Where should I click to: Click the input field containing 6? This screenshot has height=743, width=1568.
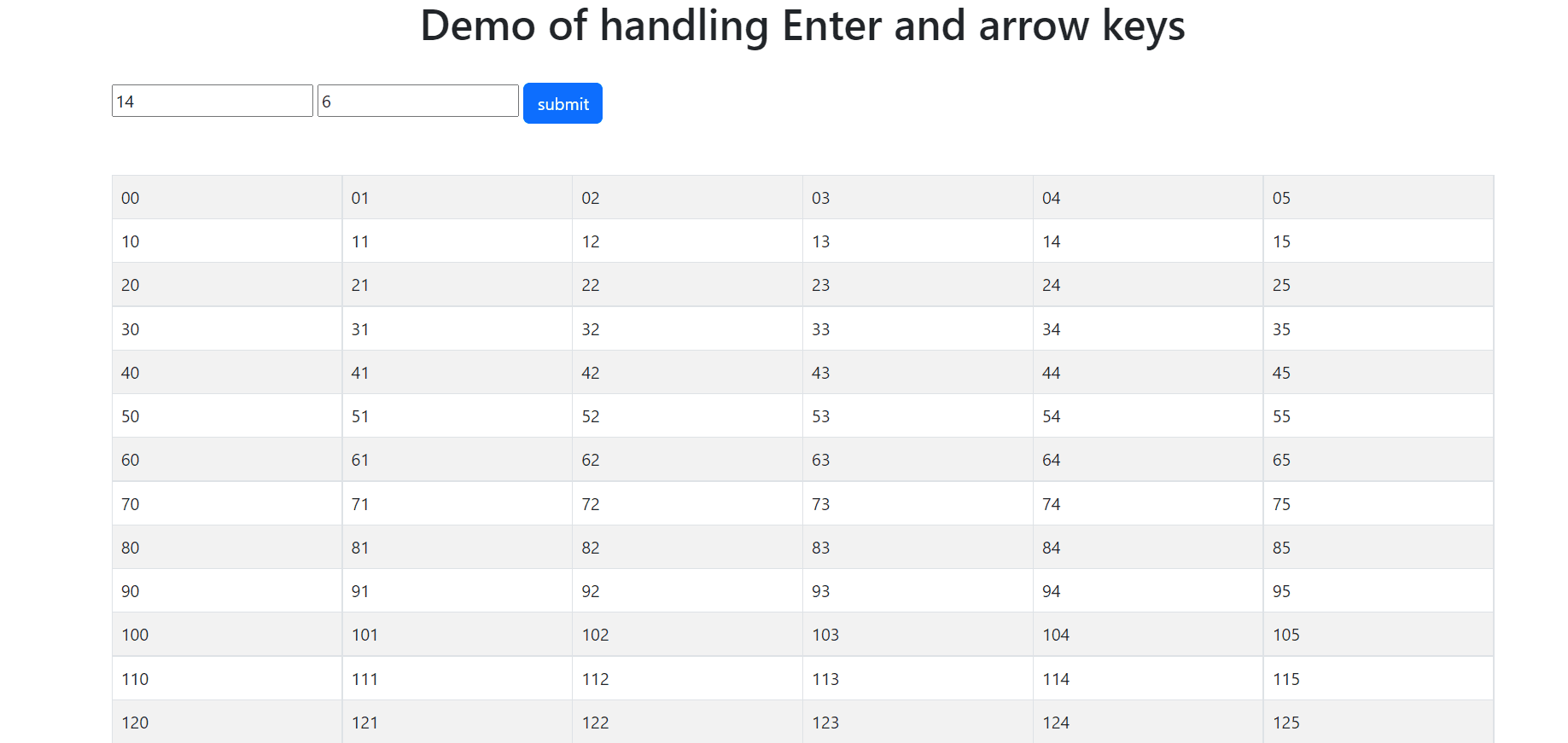tap(417, 100)
